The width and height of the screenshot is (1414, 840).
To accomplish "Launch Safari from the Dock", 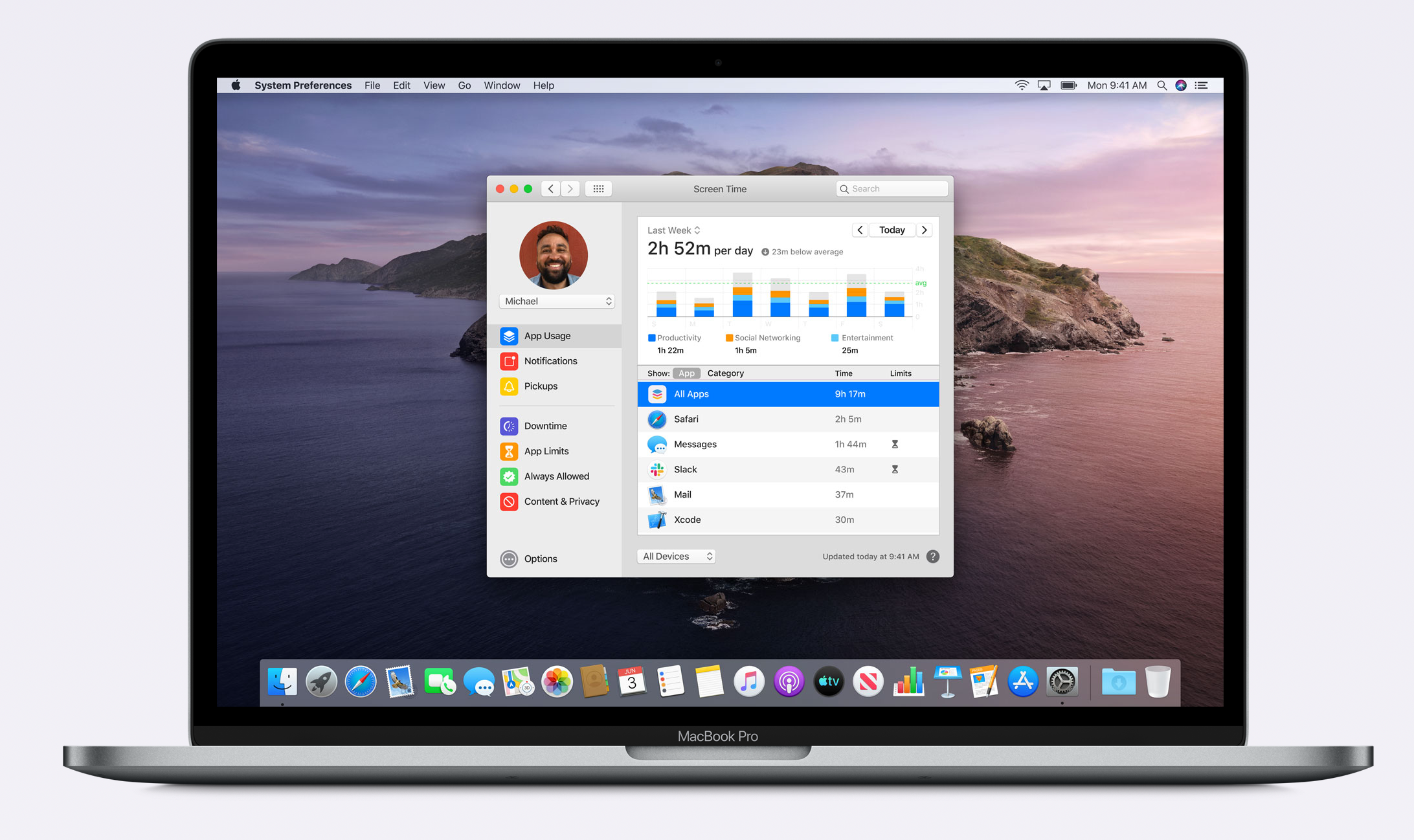I will pyautogui.click(x=361, y=681).
